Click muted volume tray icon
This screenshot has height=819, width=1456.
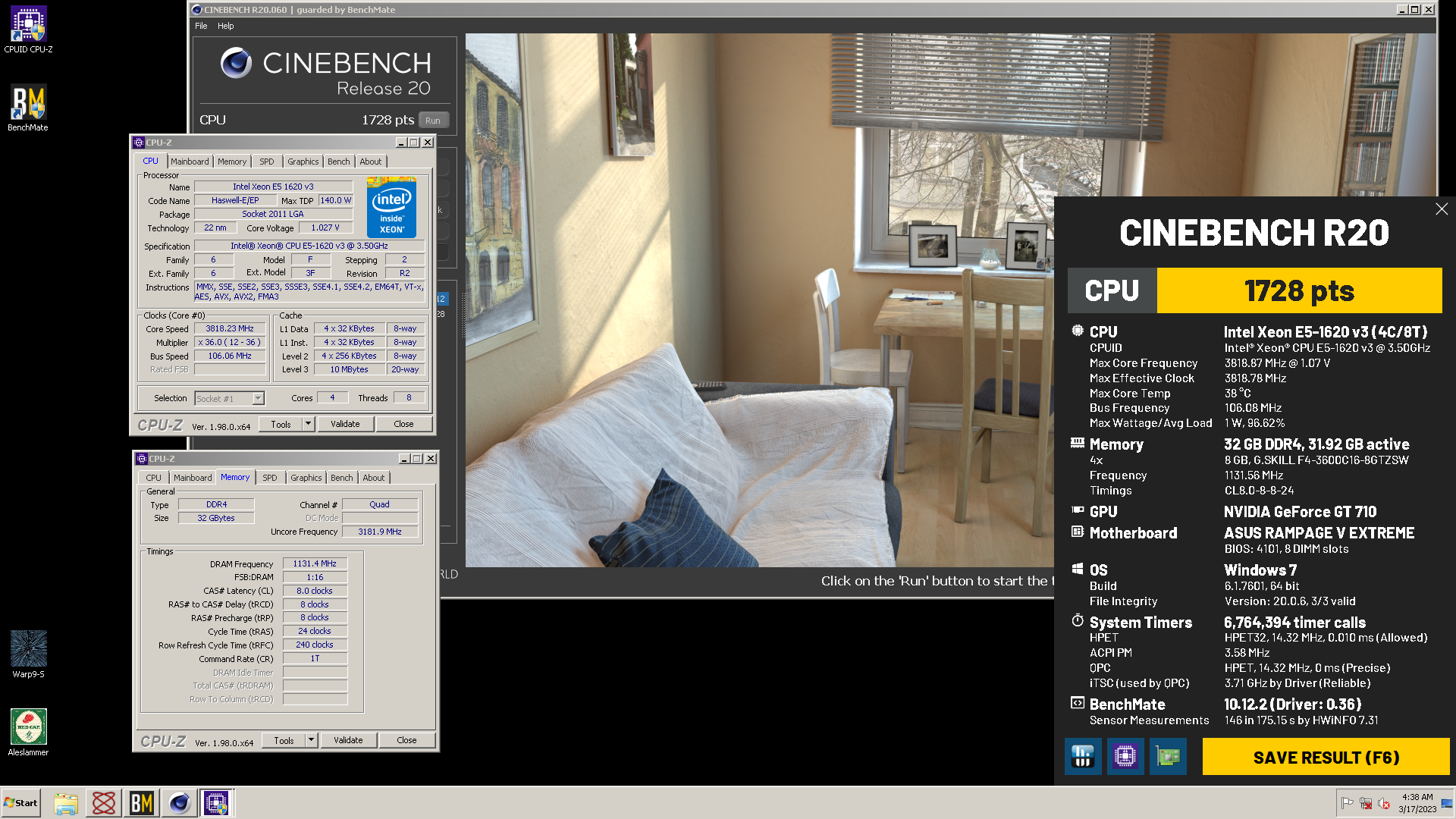point(1384,803)
